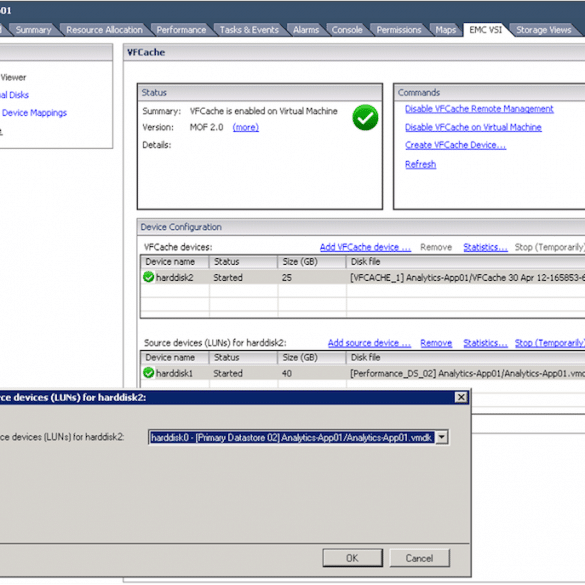585x585 pixels.
Task: Click Stop (Temporarily) for source devices
Action: pos(550,343)
